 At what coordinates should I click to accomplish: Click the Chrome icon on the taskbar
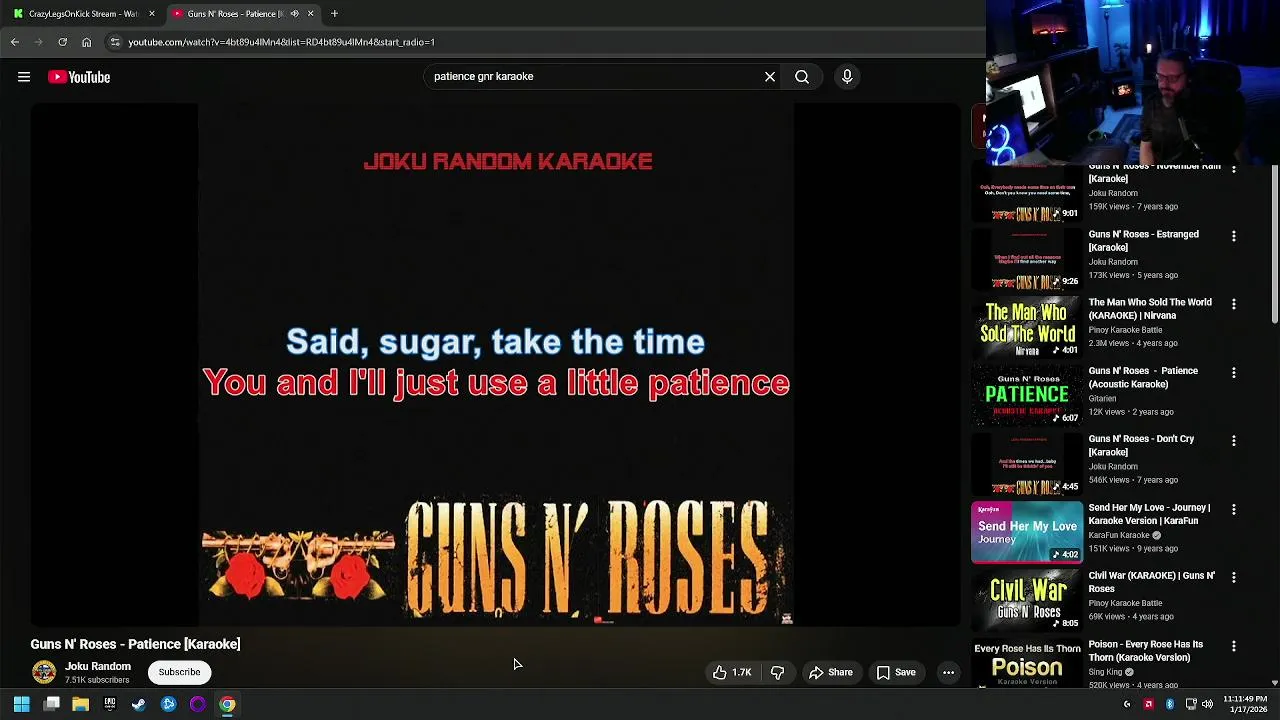[x=227, y=705]
